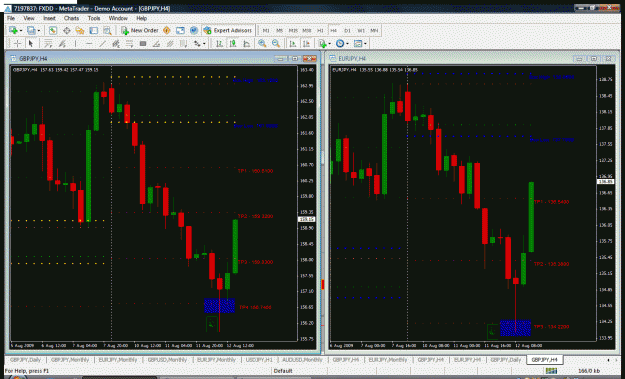This screenshot has height=379, width=625.
Task: Switch to the GBPUSD,Monthly chart tab
Action: pyautogui.click(x=167, y=360)
